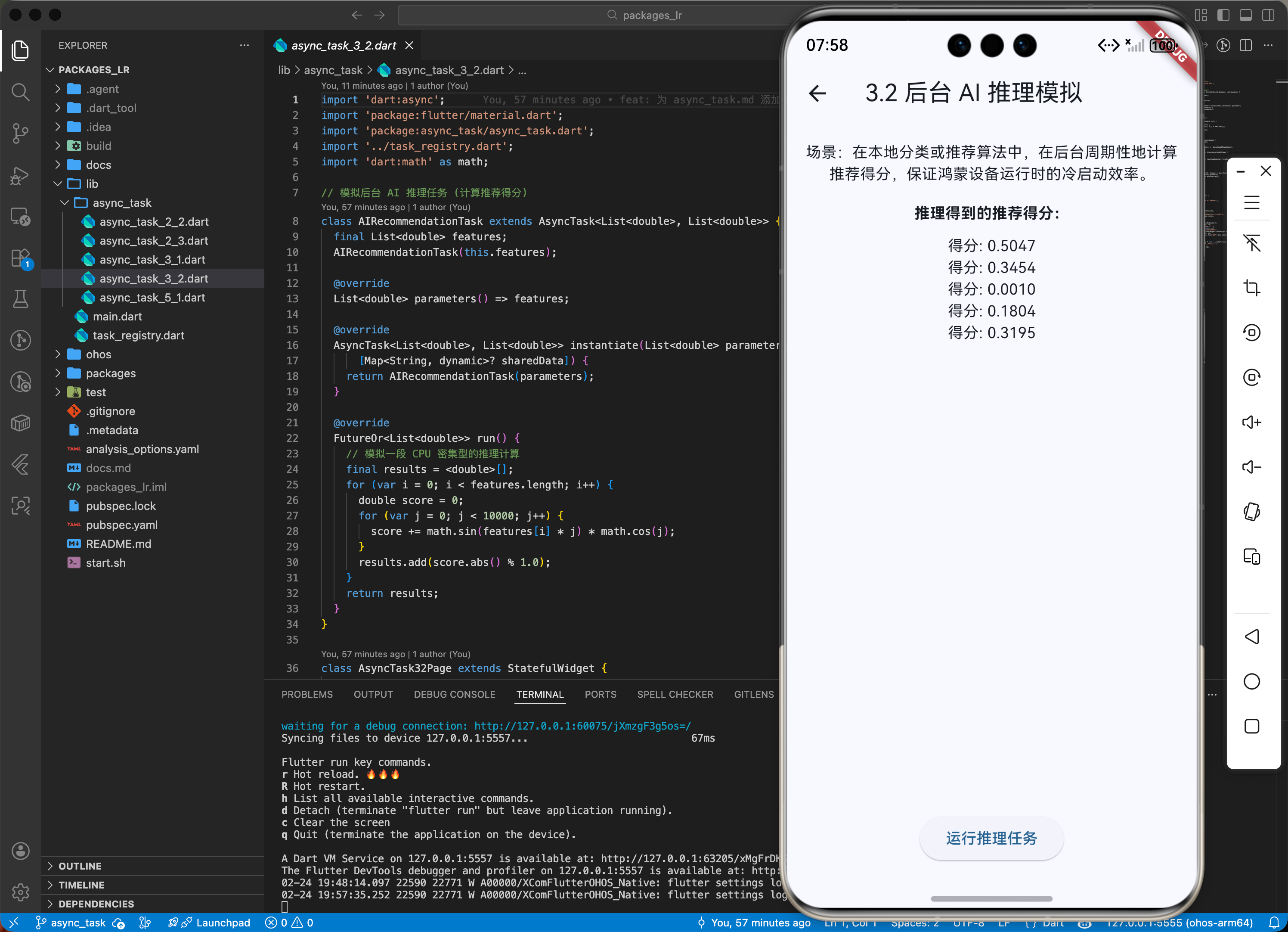Toggle primary side bar layout icon
The image size is (1288, 932).
pos(1223,16)
